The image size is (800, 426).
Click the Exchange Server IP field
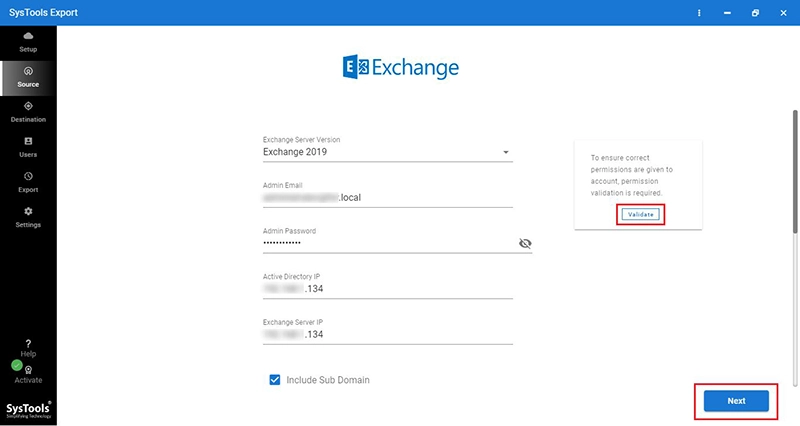(388, 334)
